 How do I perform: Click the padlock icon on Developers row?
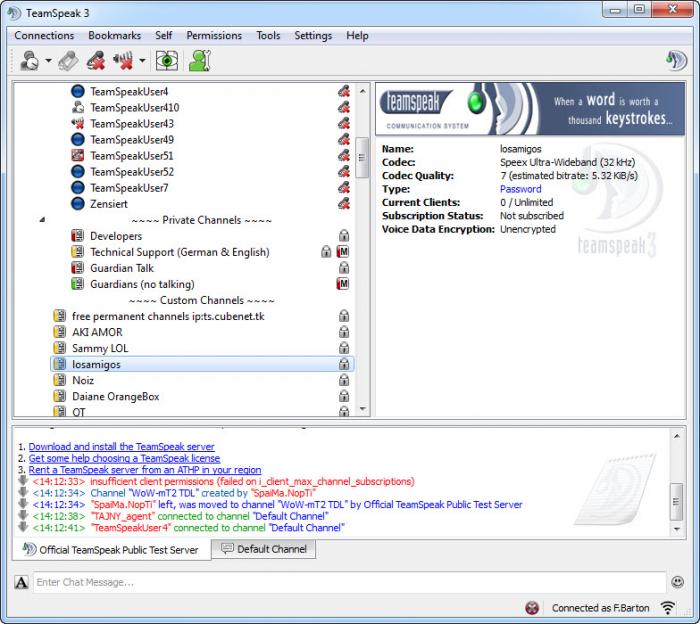point(344,235)
